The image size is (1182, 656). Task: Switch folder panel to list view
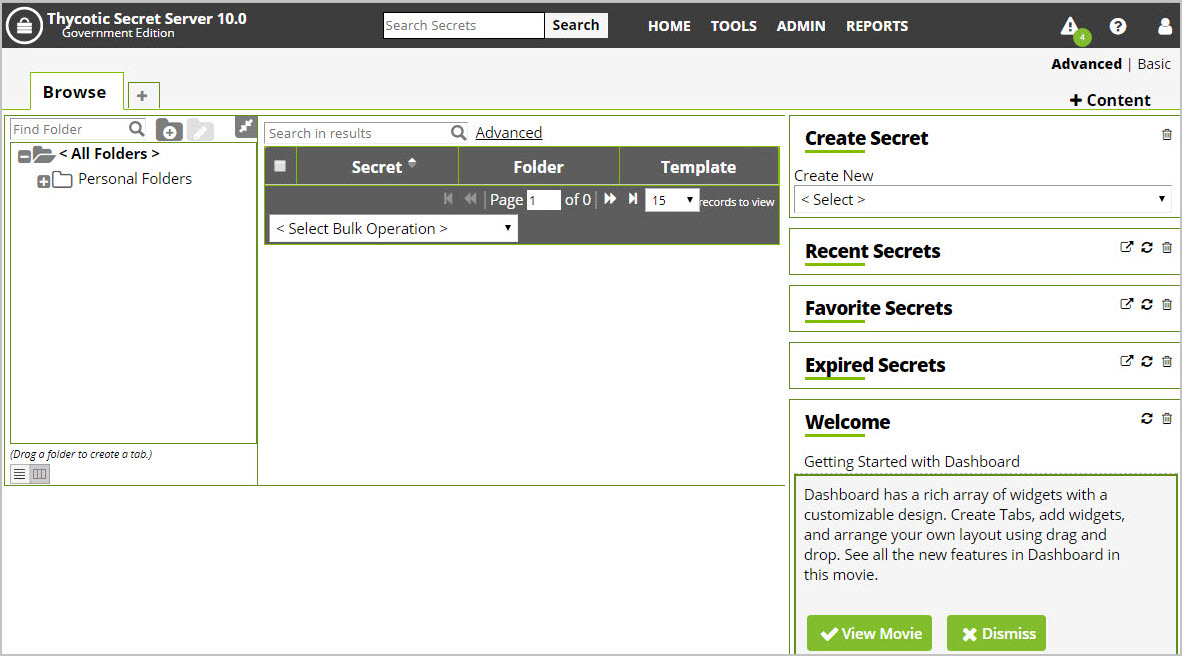(20, 474)
